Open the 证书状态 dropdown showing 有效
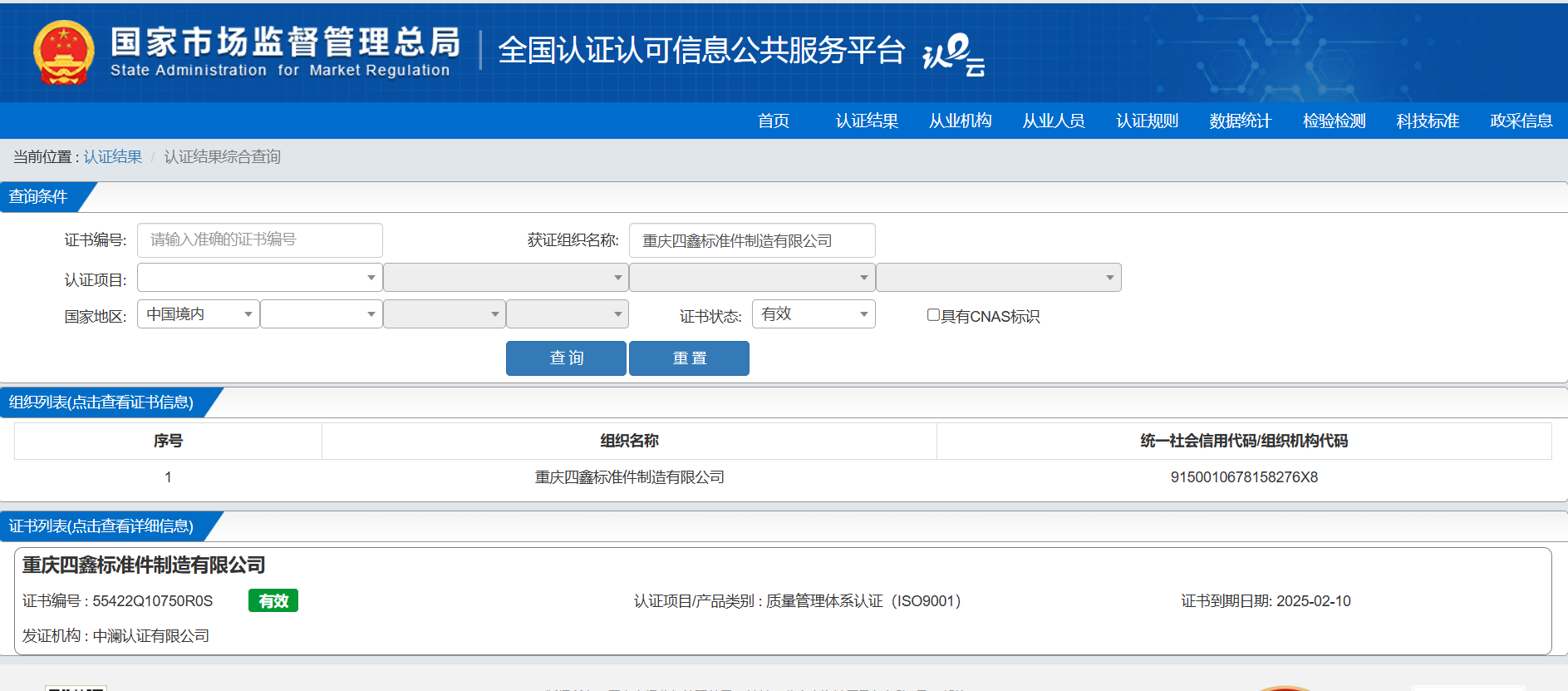Screen dimensions: 1568x691 tap(813, 313)
